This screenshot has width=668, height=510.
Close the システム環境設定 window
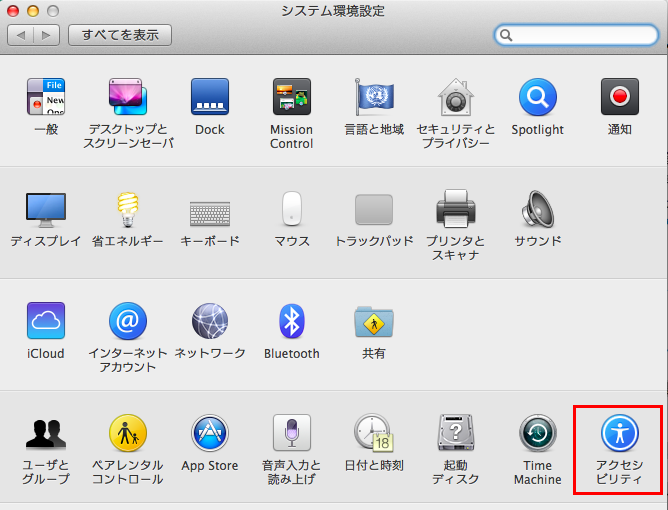click(x=13, y=10)
